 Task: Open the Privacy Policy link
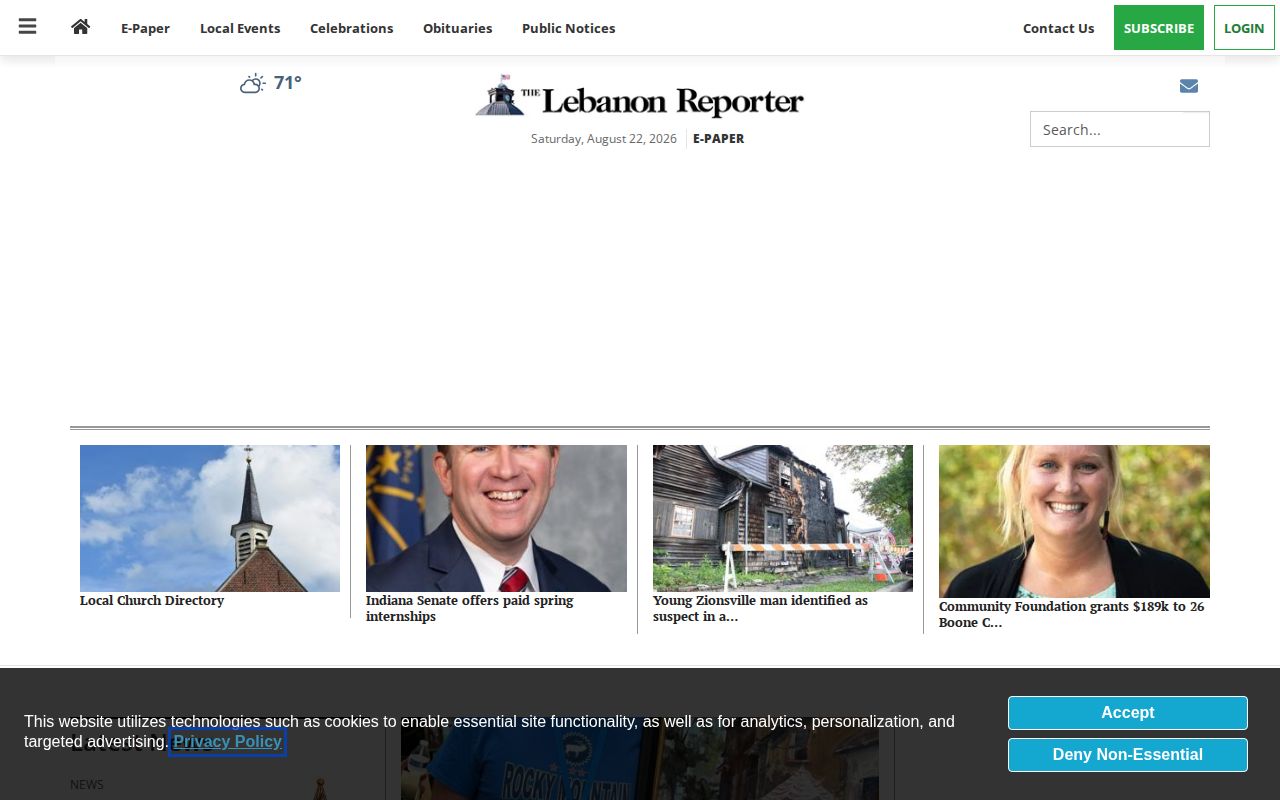pyautogui.click(x=227, y=742)
